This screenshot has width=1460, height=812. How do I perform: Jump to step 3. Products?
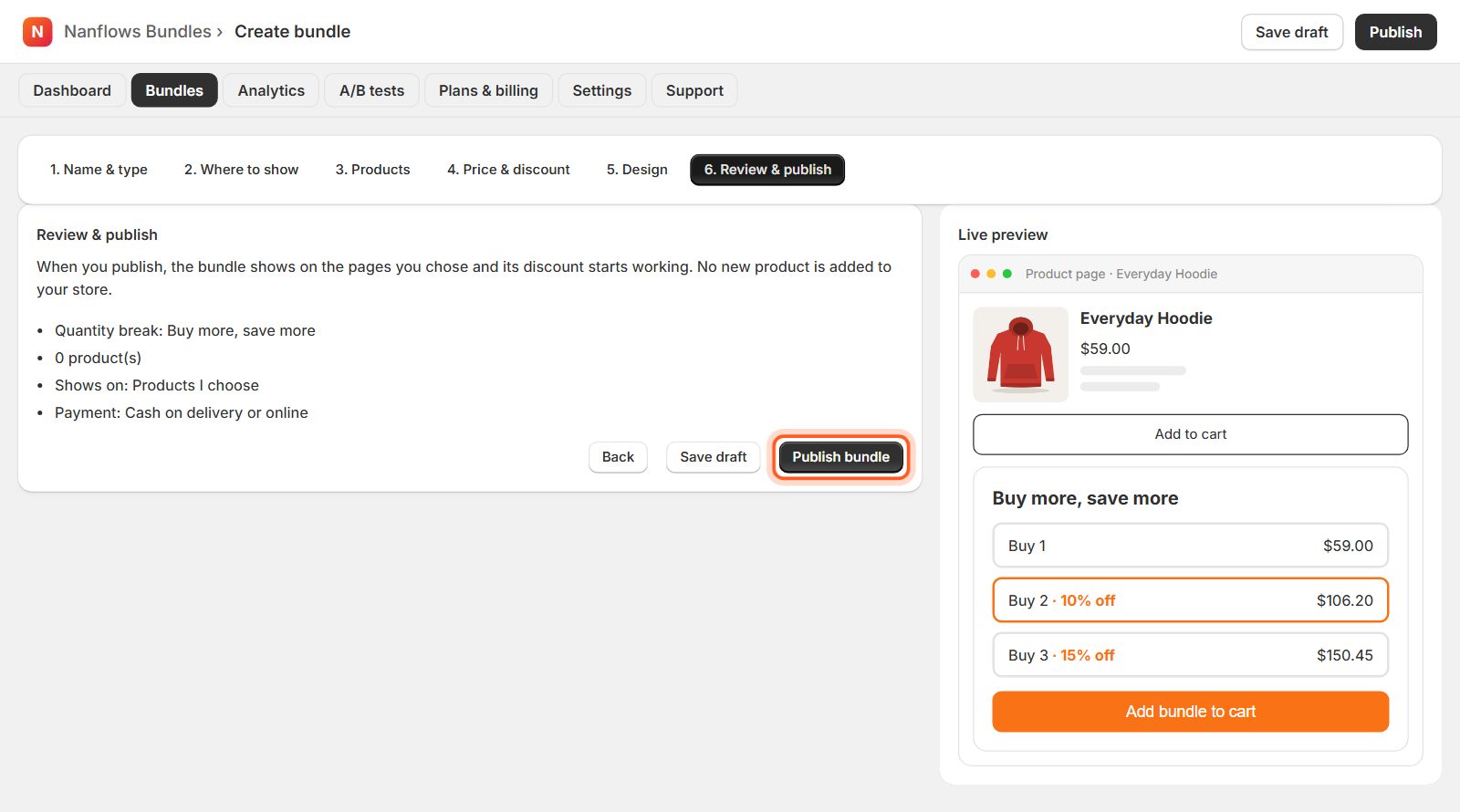tap(373, 170)
